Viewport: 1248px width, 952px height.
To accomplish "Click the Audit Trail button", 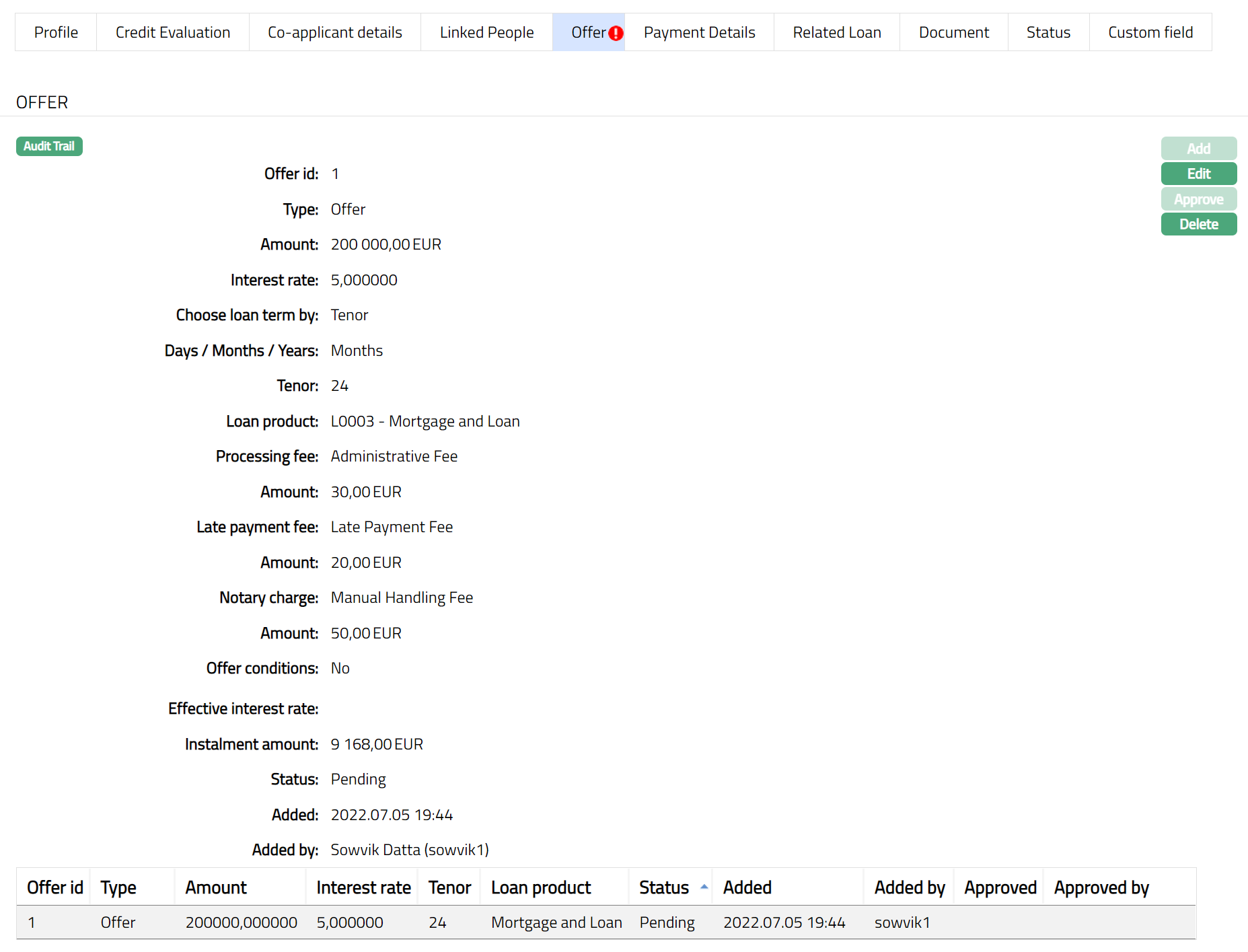I will tap(49, 146).
